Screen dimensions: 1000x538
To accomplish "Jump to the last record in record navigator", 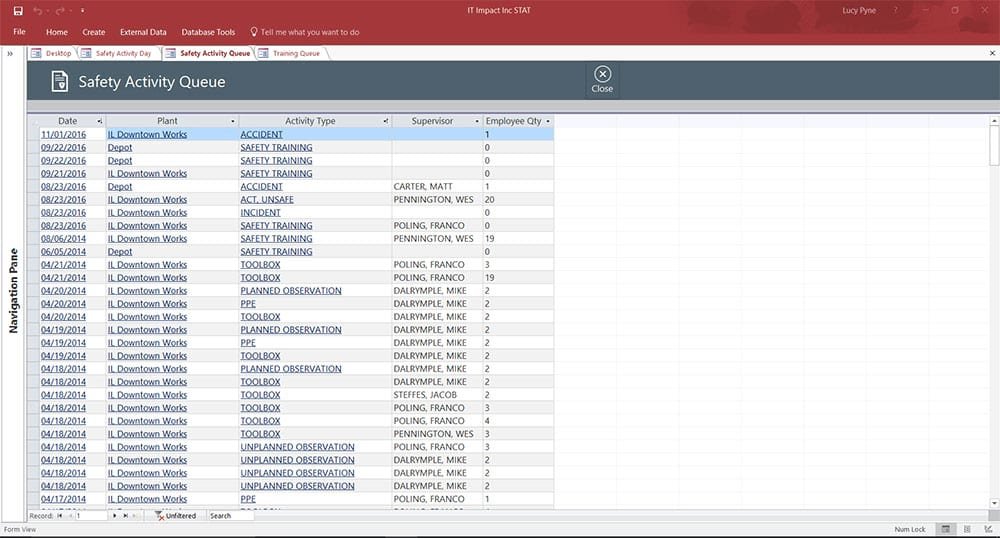I will (x=126, y=516).
